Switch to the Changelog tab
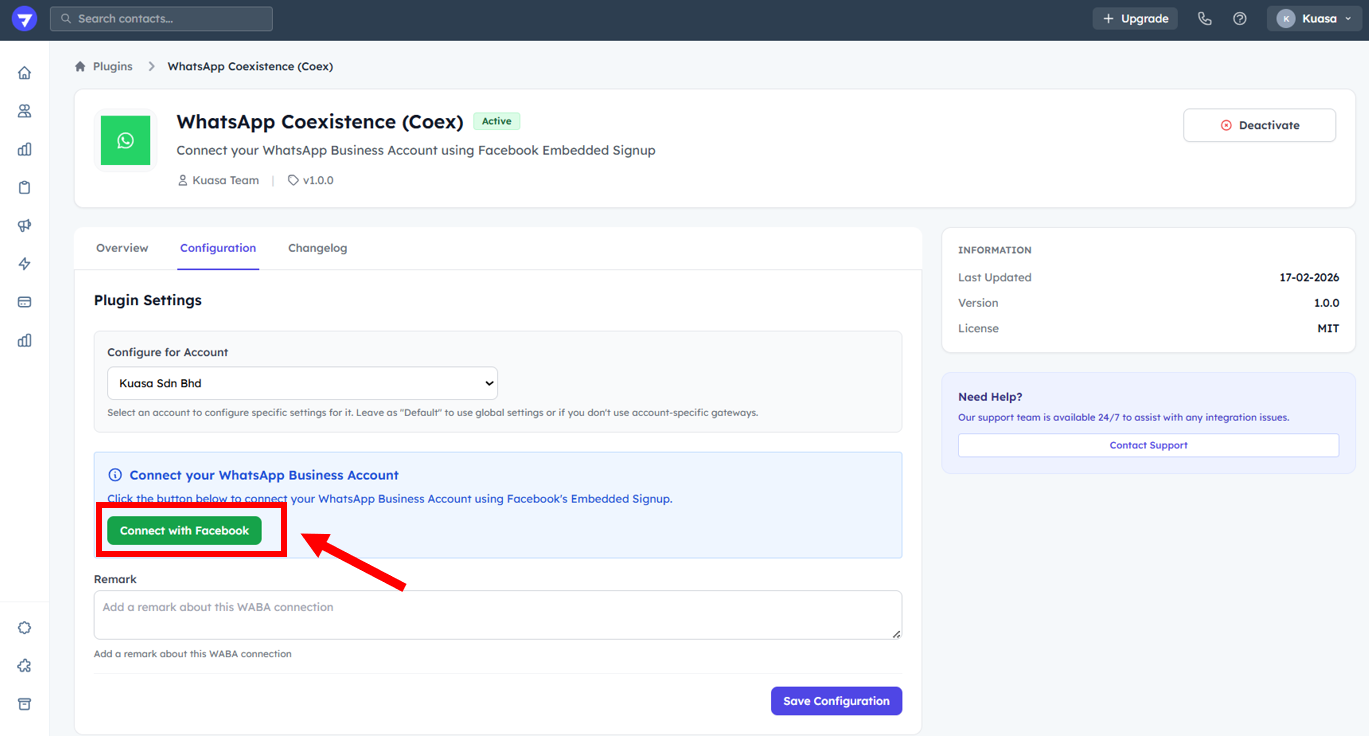1369x737 pixels. [x=317, y=248]
